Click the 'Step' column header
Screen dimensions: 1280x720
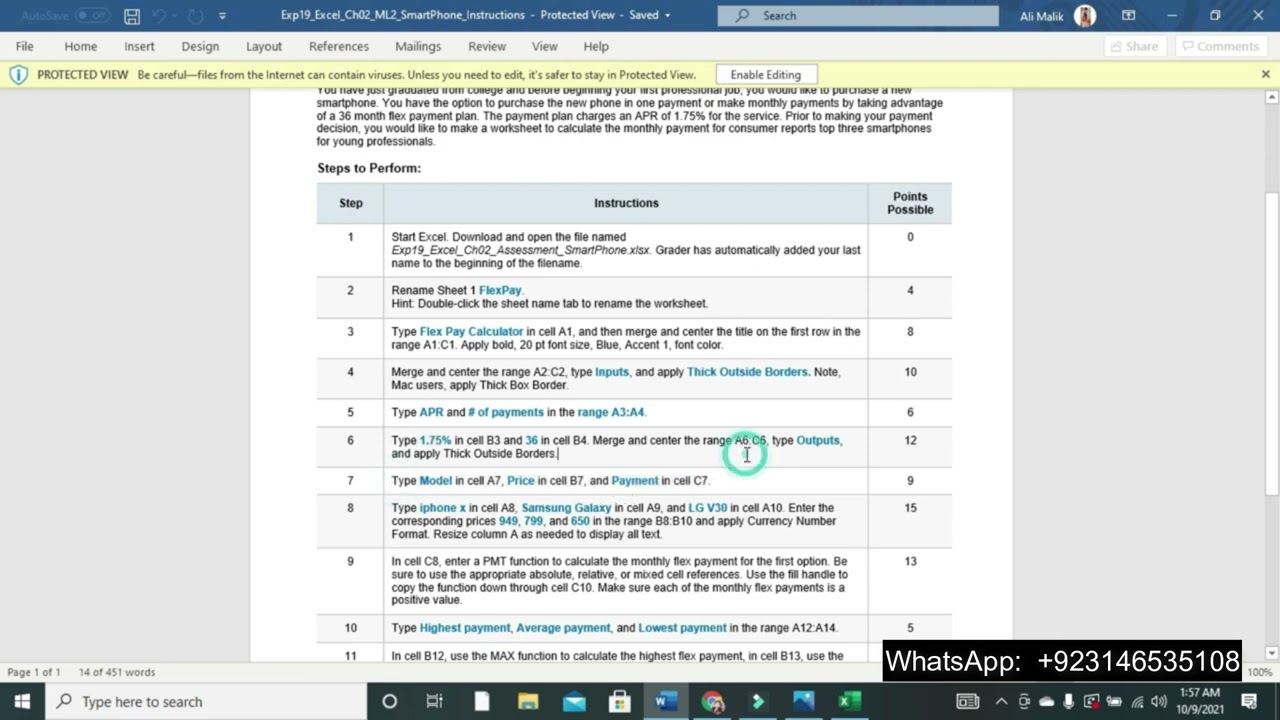(350, 203)
